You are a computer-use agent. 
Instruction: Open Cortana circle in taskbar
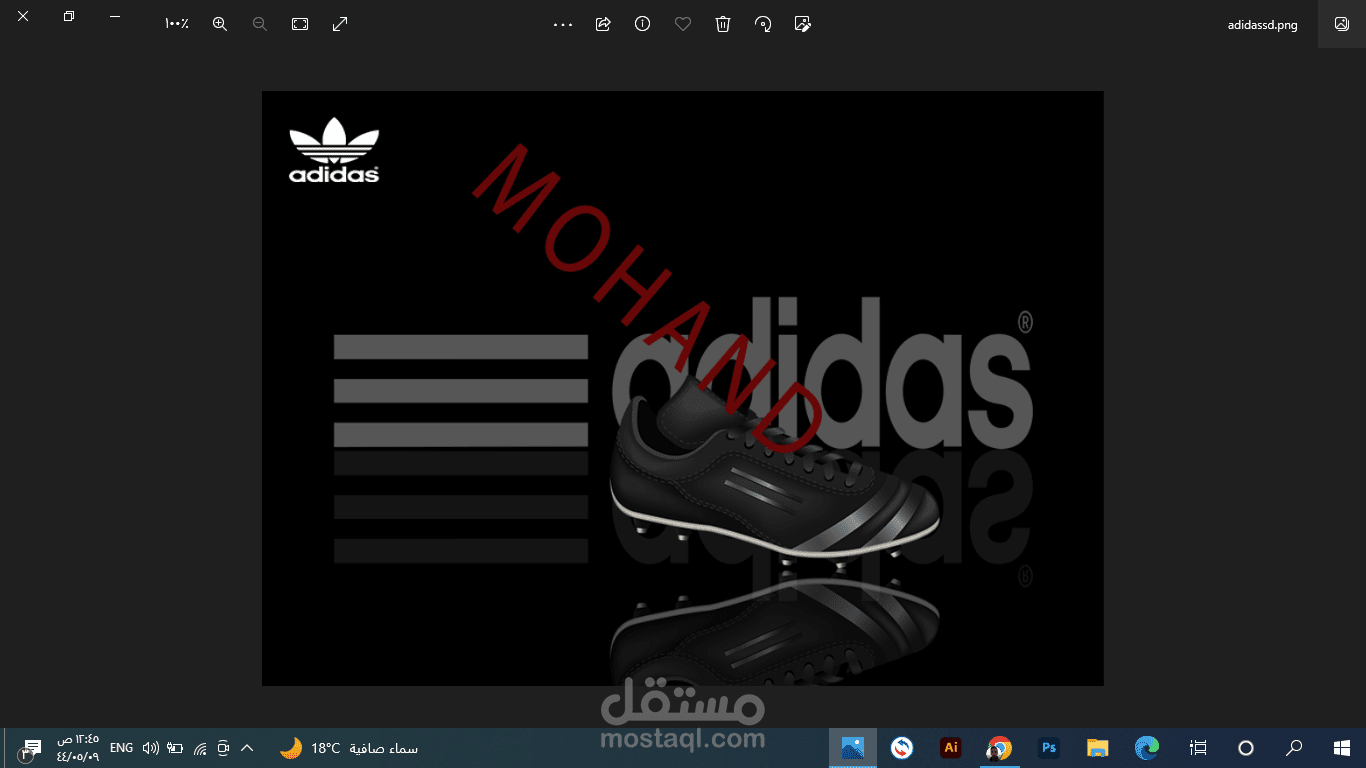[1246, 747]
